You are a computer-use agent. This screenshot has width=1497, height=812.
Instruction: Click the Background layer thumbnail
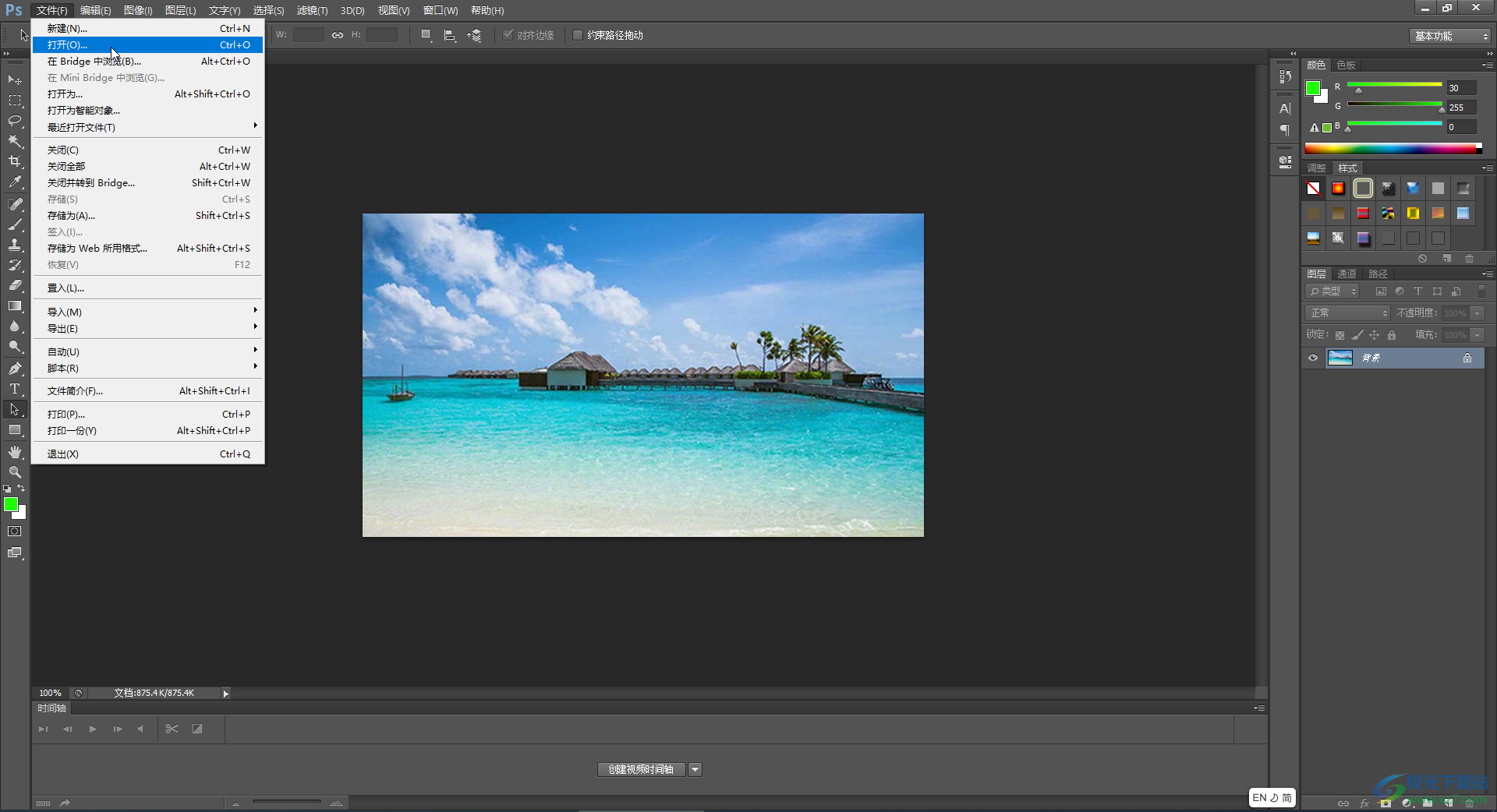click(x=1340, y=358)
